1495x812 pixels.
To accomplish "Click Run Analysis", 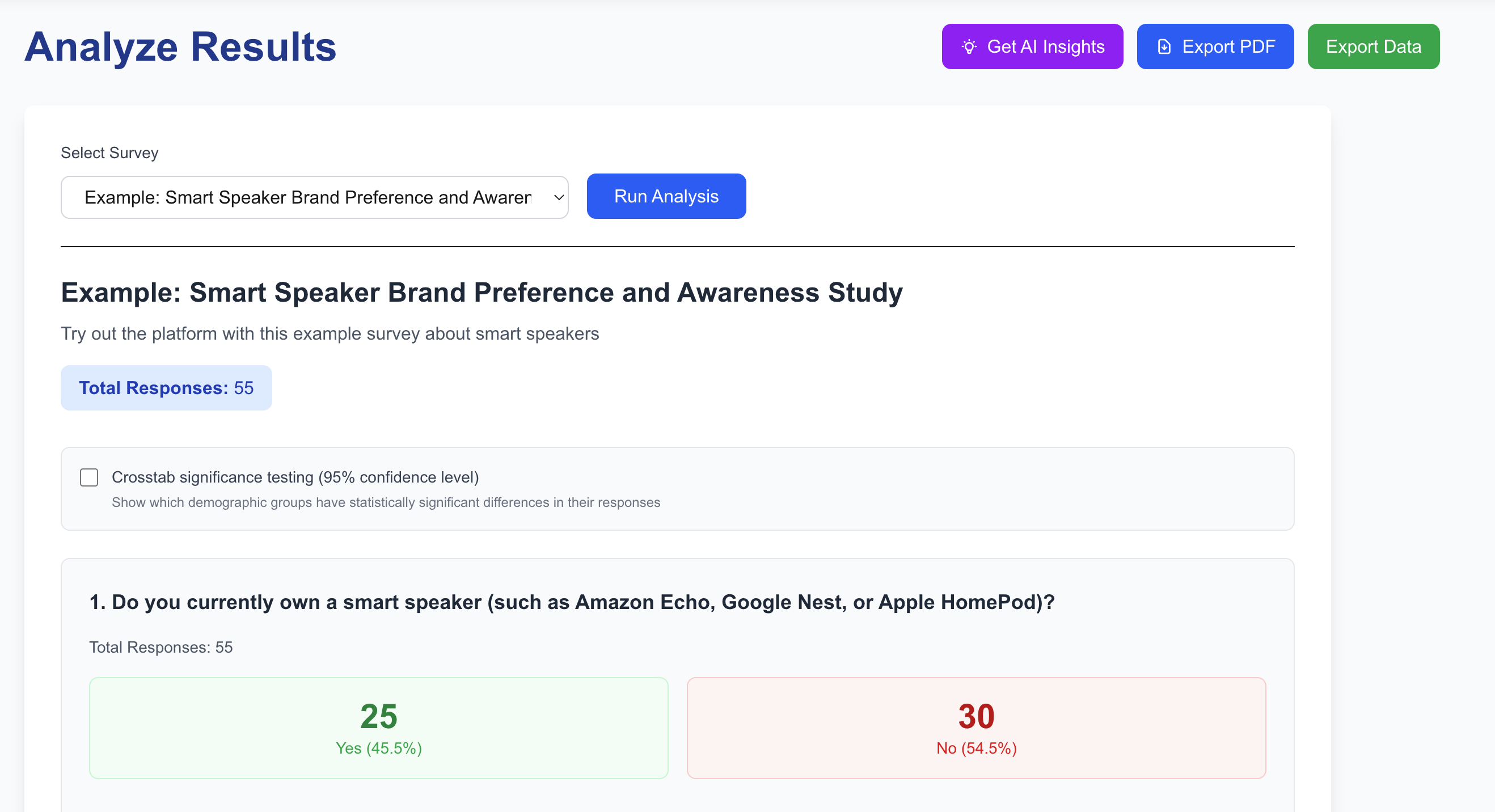I will [666, 196].
